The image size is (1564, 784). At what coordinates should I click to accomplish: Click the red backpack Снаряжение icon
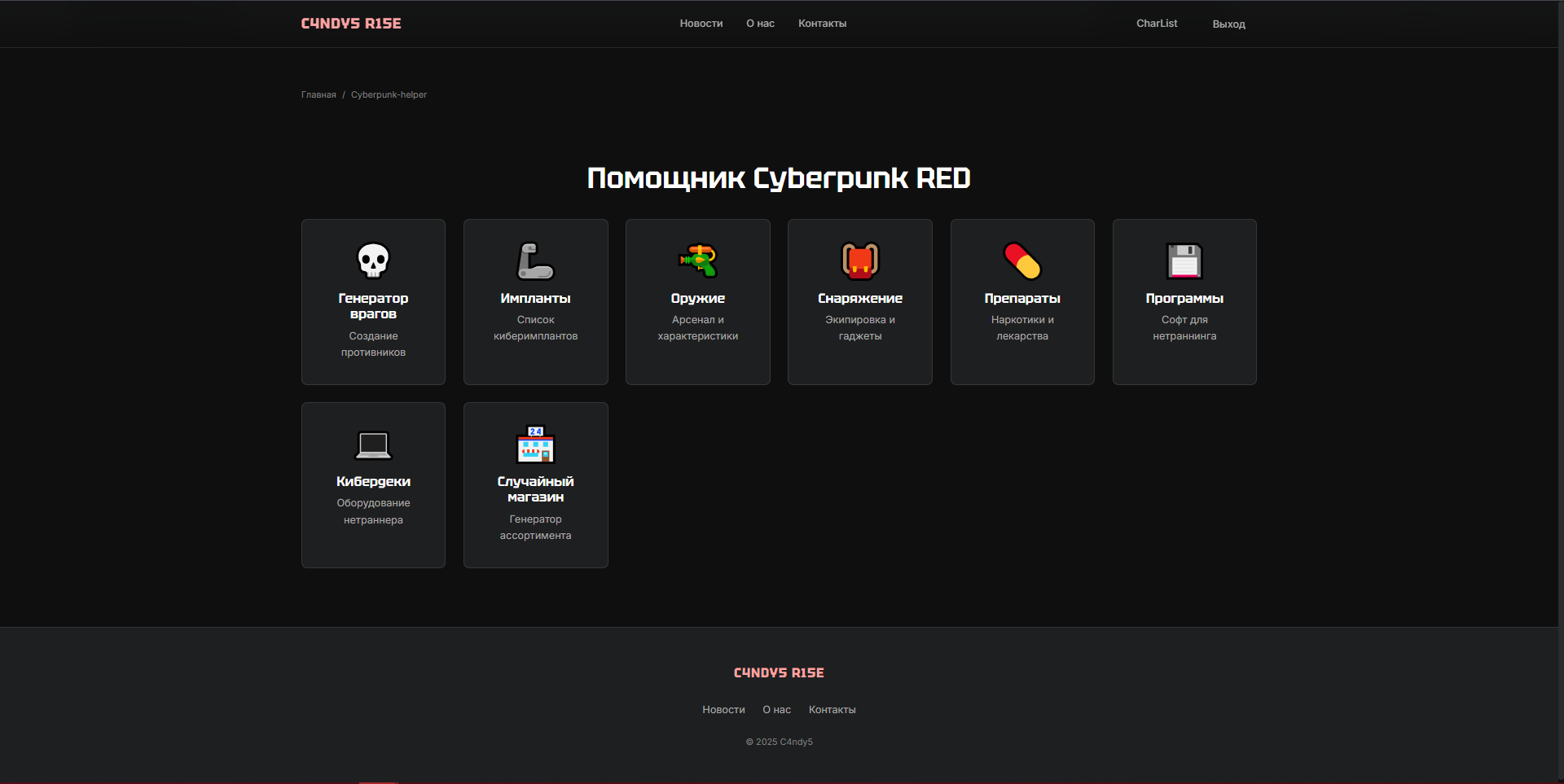[x=860, y=261]
